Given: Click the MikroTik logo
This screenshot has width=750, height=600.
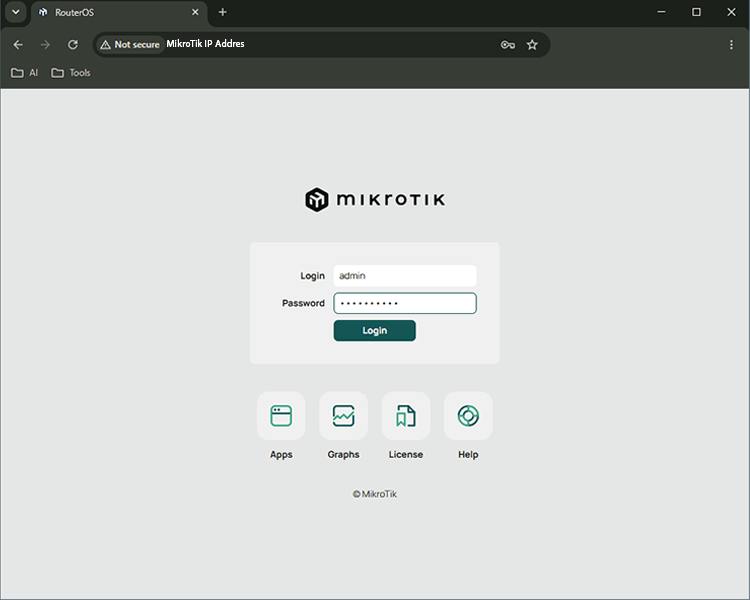Looking at the screenshot, I should 375,200.
